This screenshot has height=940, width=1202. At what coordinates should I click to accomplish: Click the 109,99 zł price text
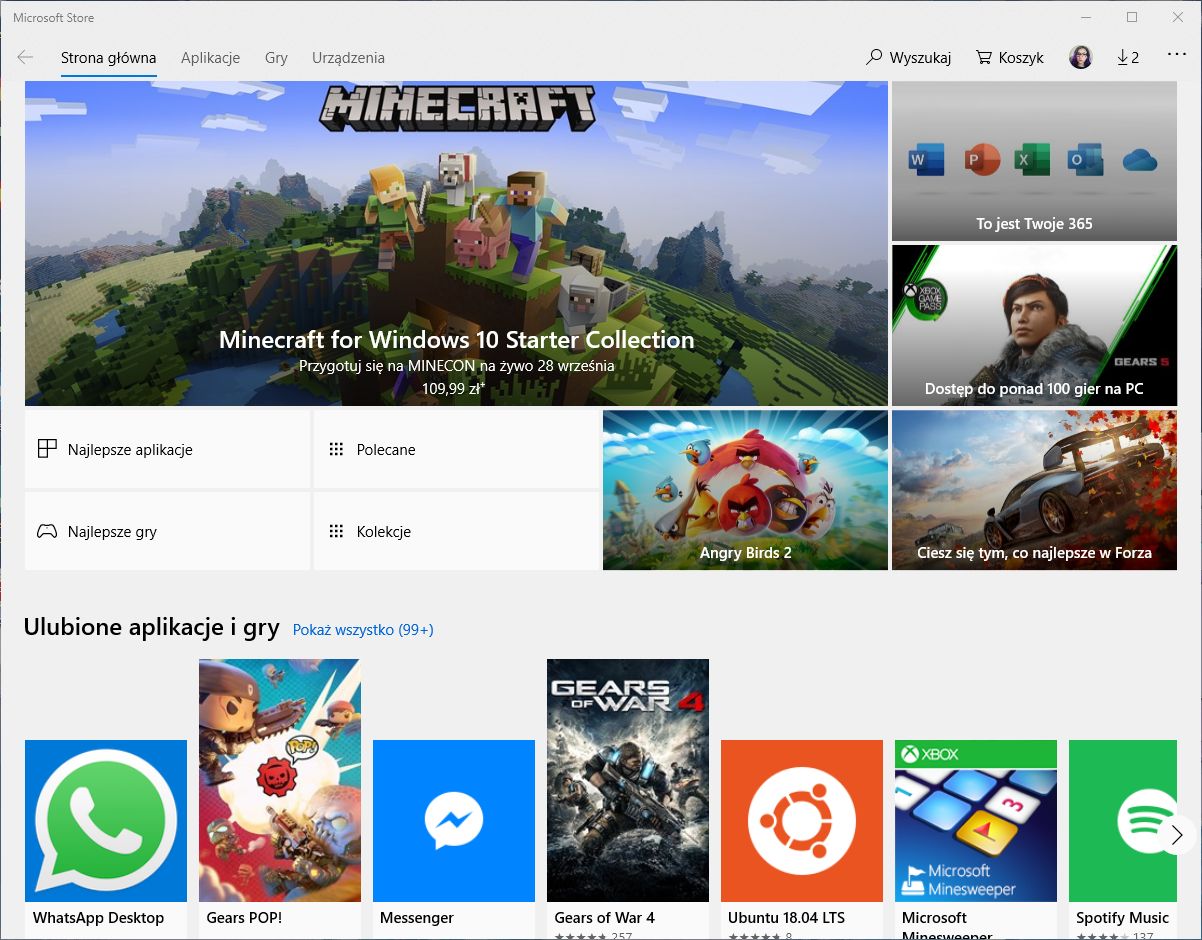pyautogui.click(x=453, y=388)
